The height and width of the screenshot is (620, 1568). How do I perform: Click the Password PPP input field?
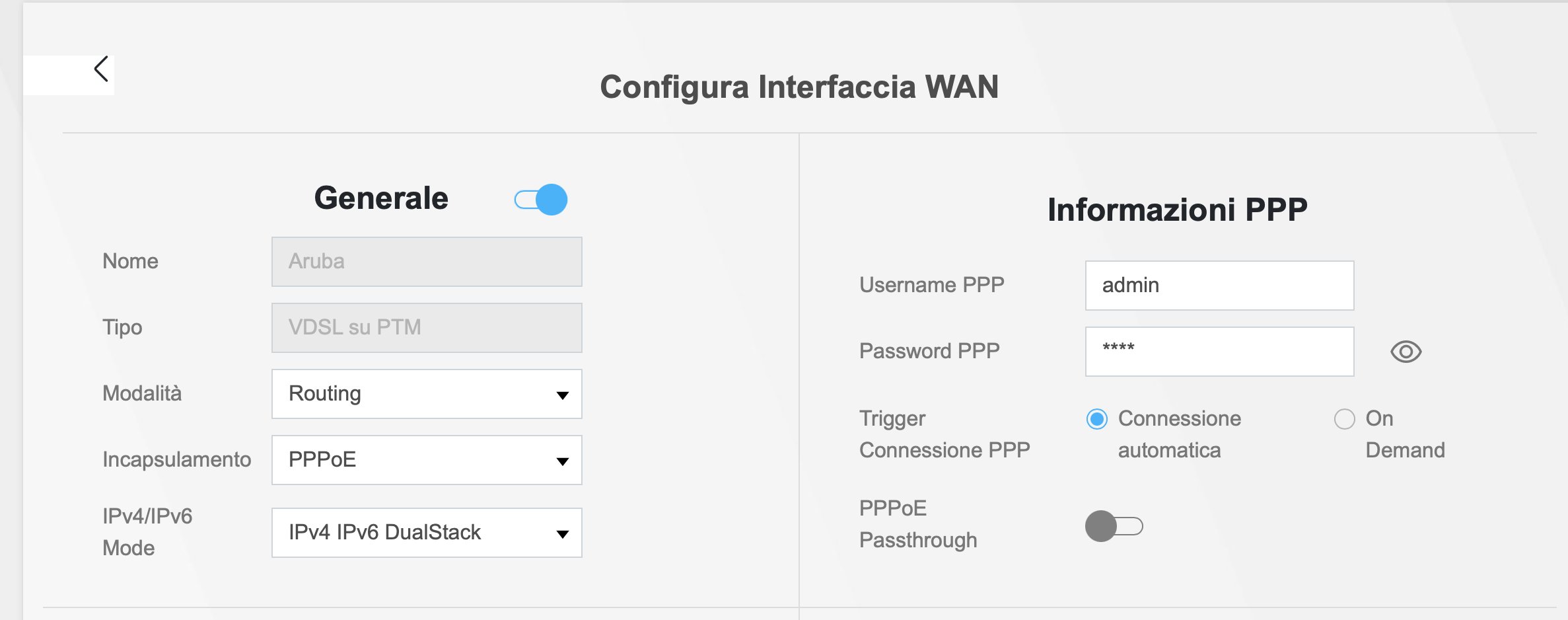tap(1219, 352)
